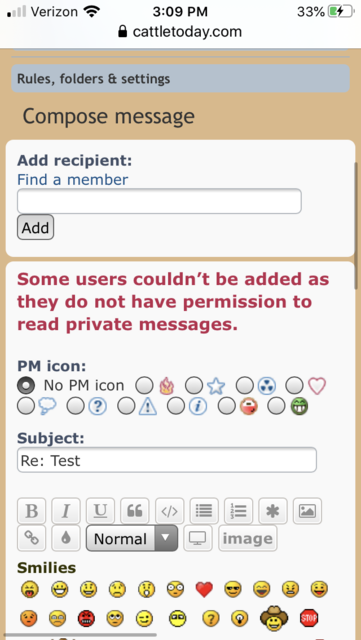Insert URL with the chain link icon
The image size is (361, 640).
31,538
